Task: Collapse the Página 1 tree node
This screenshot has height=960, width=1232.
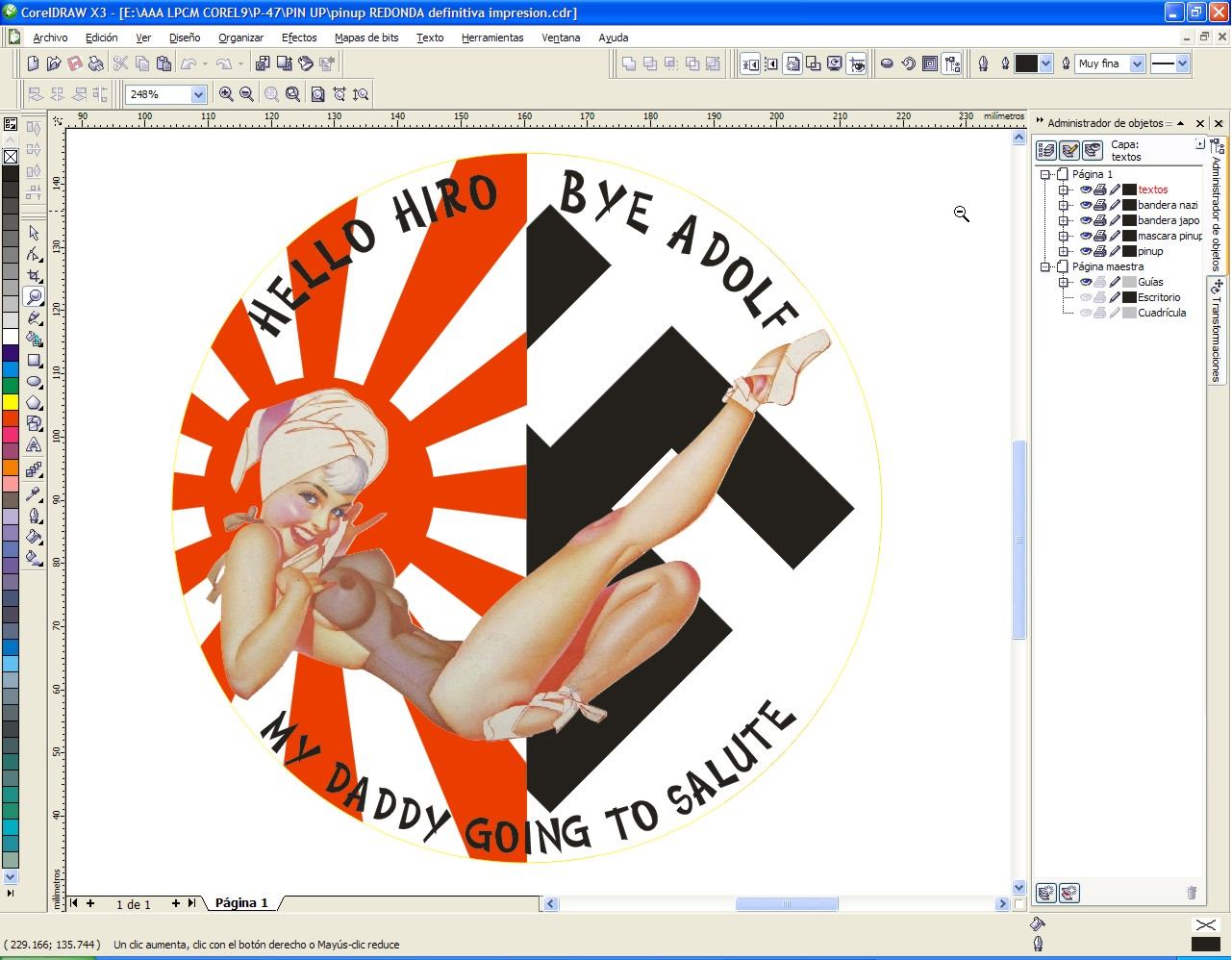Action: click(1045, 174)
